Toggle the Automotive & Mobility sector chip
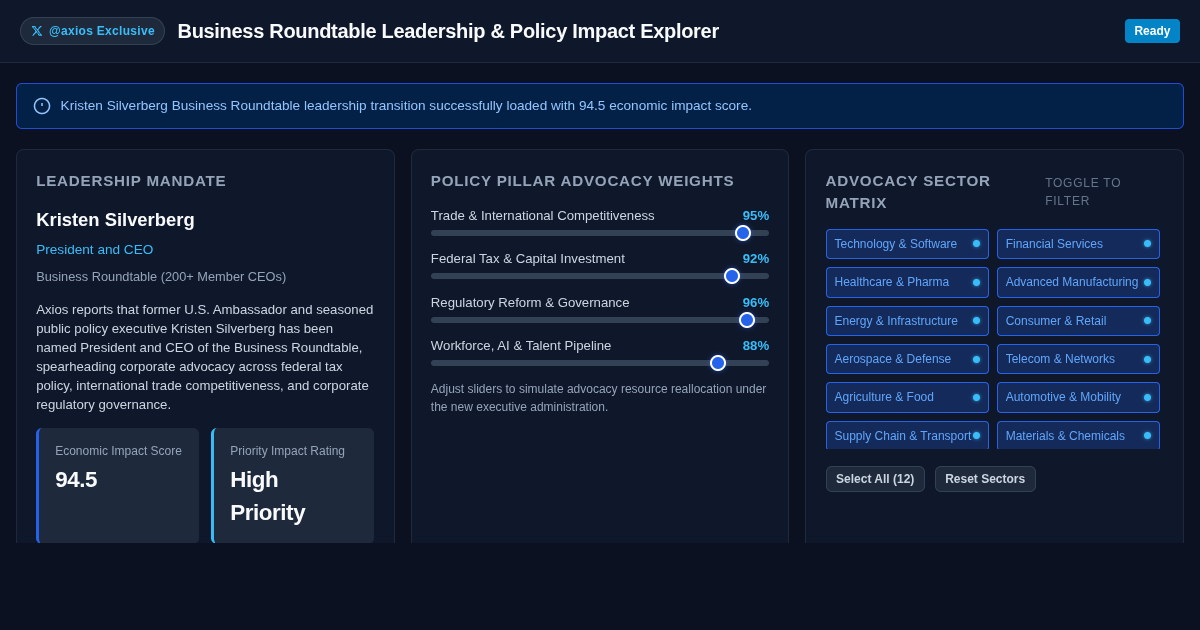Image resolution: width=1200 pixels, height=630 pixels. click(x=1078, y=397)
